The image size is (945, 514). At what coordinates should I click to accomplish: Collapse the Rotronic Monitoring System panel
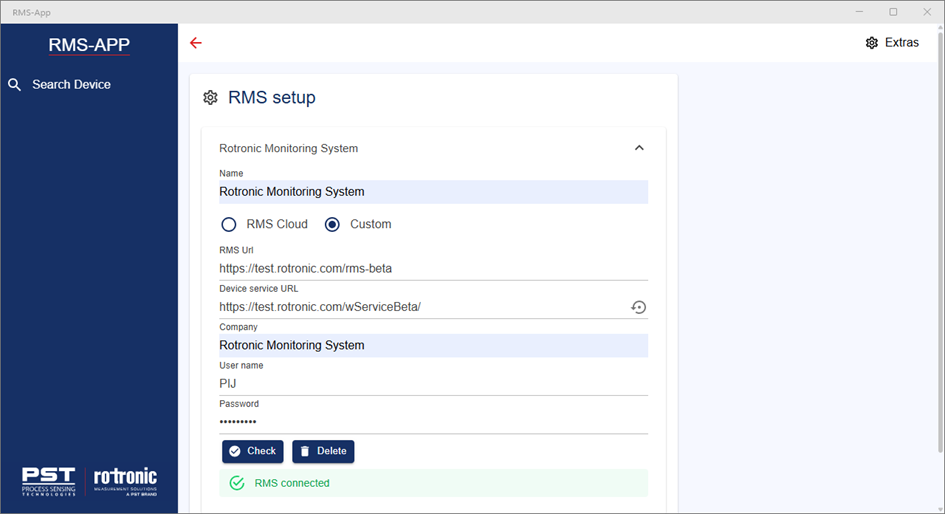[x=639, y=148]
